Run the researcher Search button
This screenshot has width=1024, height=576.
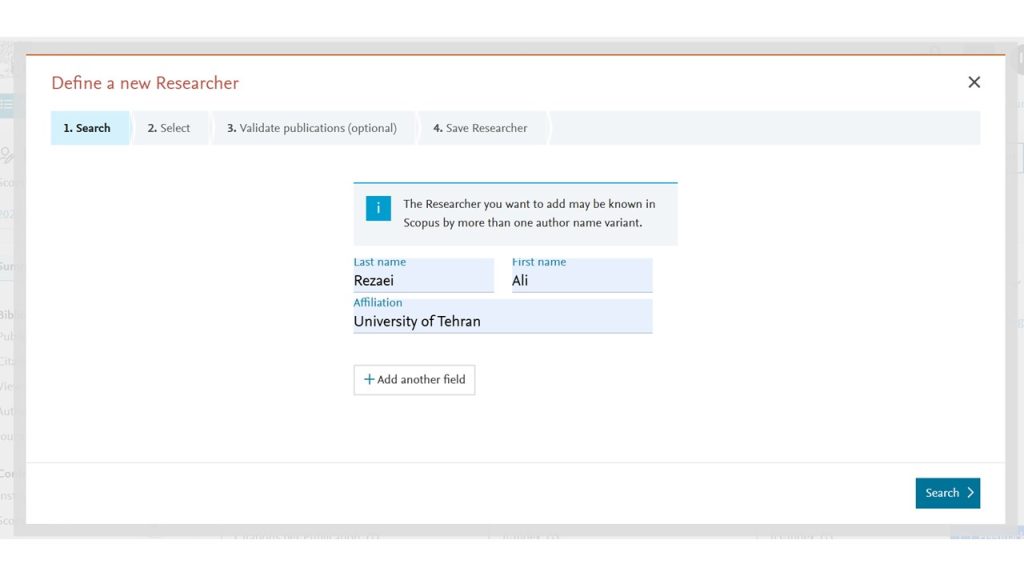coord(948,493)
